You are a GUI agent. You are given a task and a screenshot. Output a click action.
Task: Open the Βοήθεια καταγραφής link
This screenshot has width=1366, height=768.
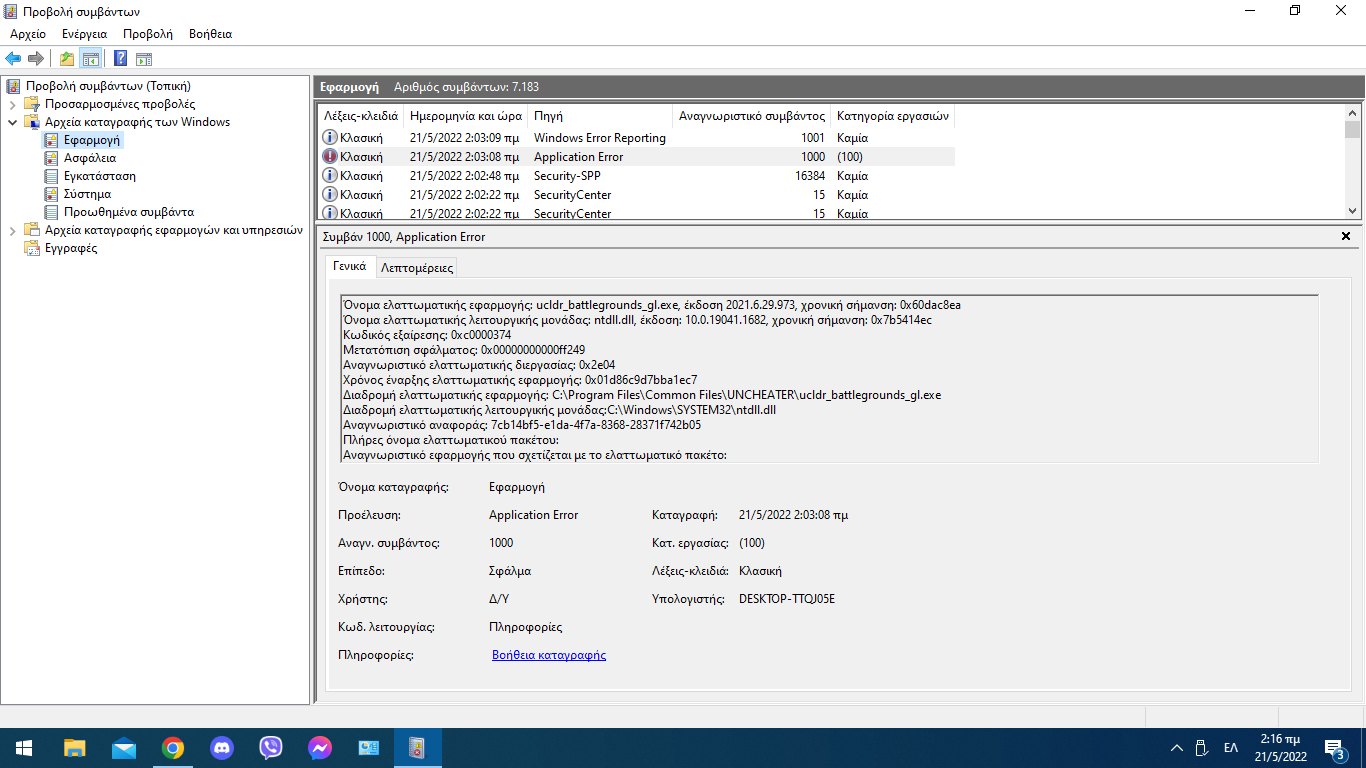click(549, 655)
